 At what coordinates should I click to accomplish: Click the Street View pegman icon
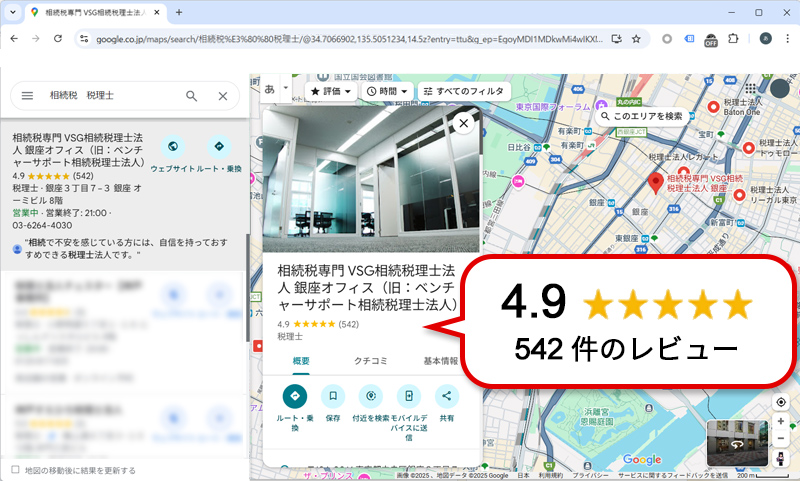(x=781, y=458)
